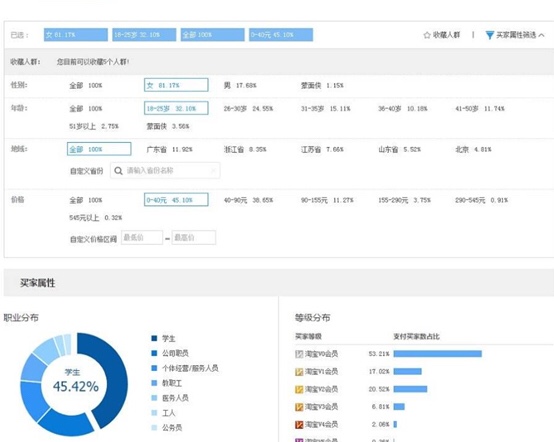Select the 26-30岁 24.55% age option
This screenshot has height=442, width=554.
coord(248,108)
